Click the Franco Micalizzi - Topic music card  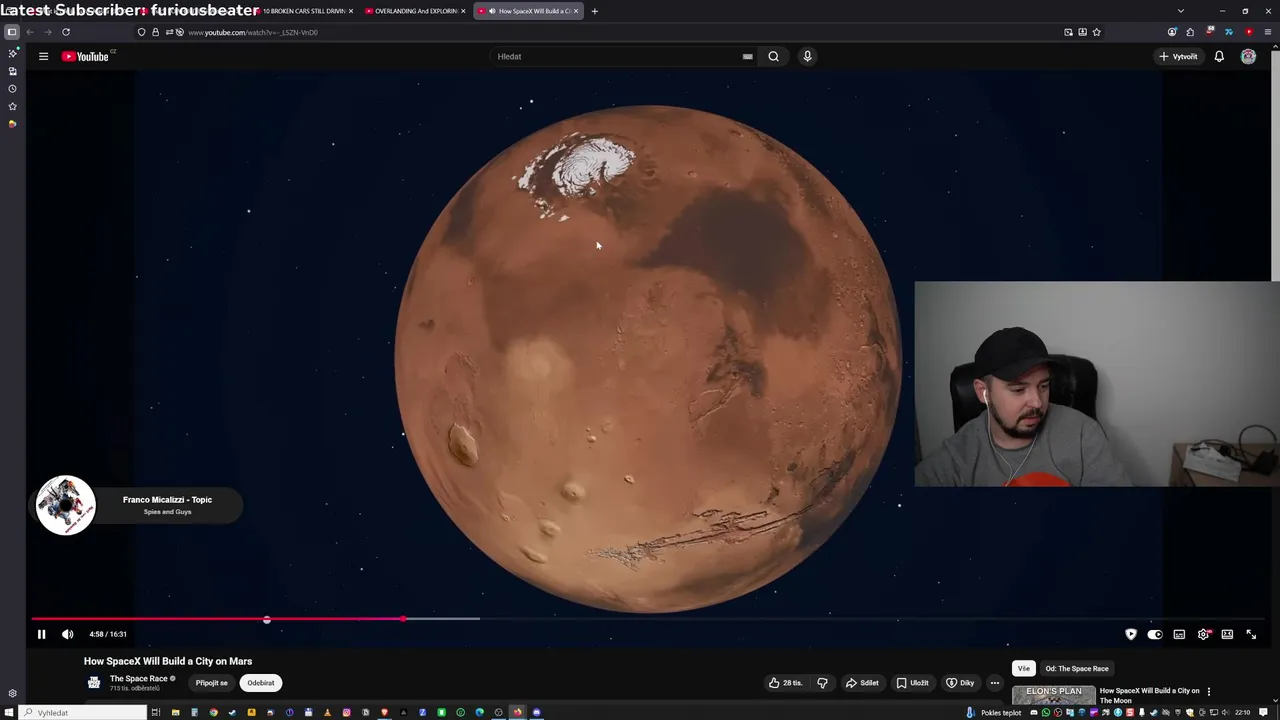(x=139, y=505)
